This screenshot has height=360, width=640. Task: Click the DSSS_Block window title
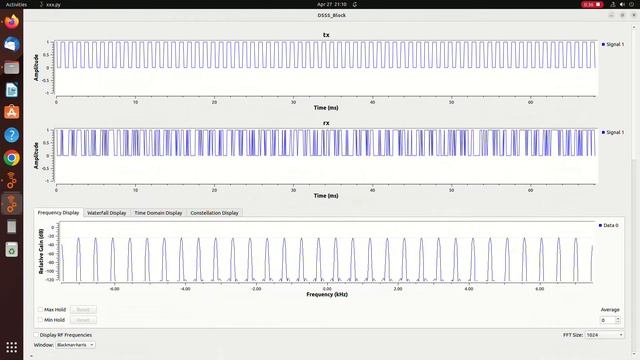pos(331,15)
